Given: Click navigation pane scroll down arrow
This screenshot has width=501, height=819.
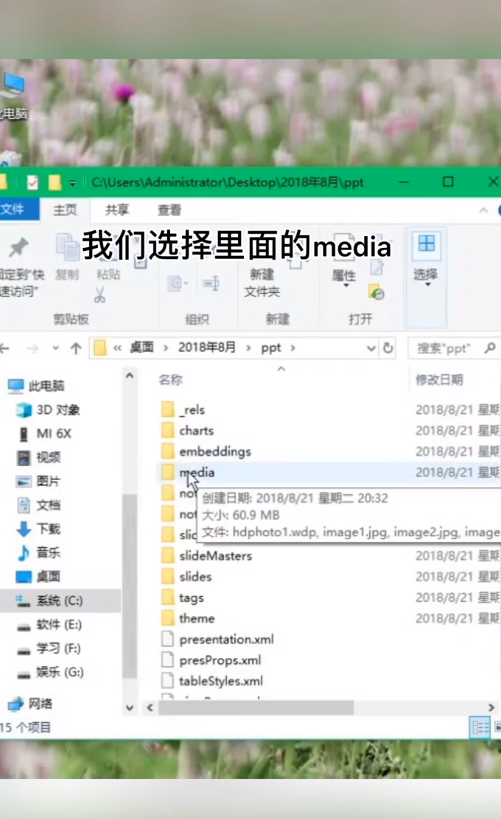Looking at the screenshot, I should [130, 708].
